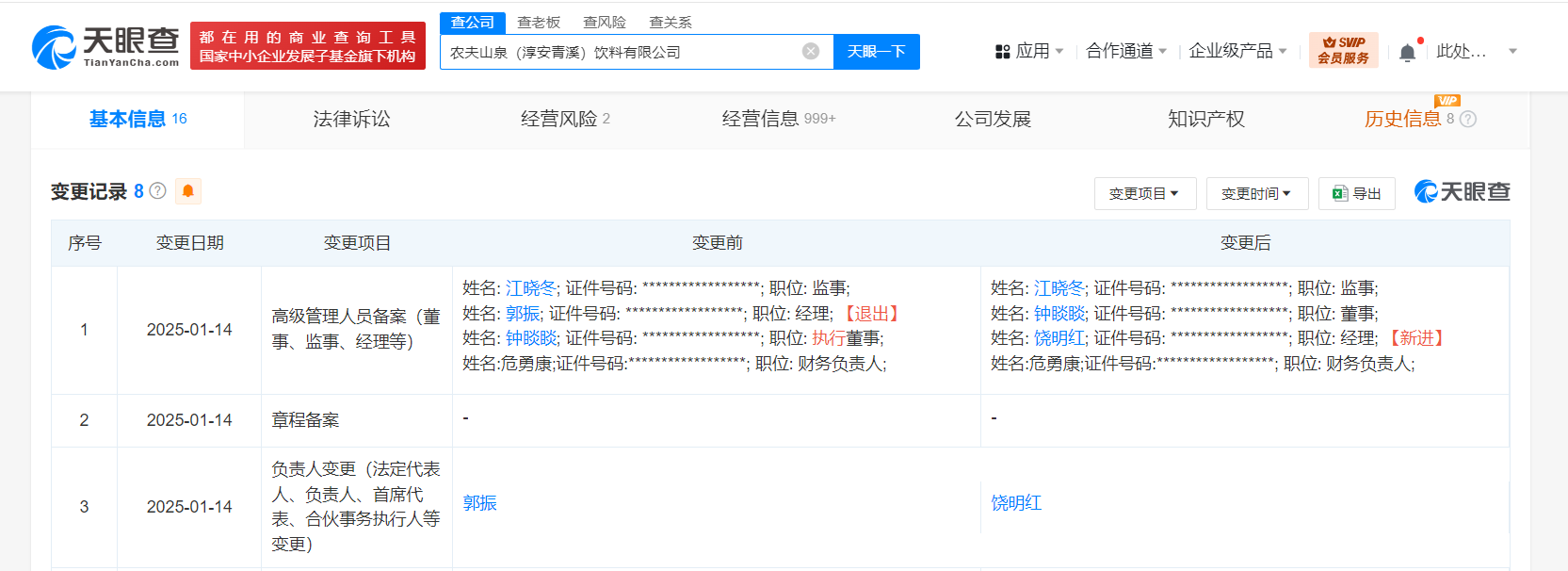Screen dimensions: 1568x571
Task: Click the 变更后 column header
Action: pyautogui.click(x=1246, y=243)
